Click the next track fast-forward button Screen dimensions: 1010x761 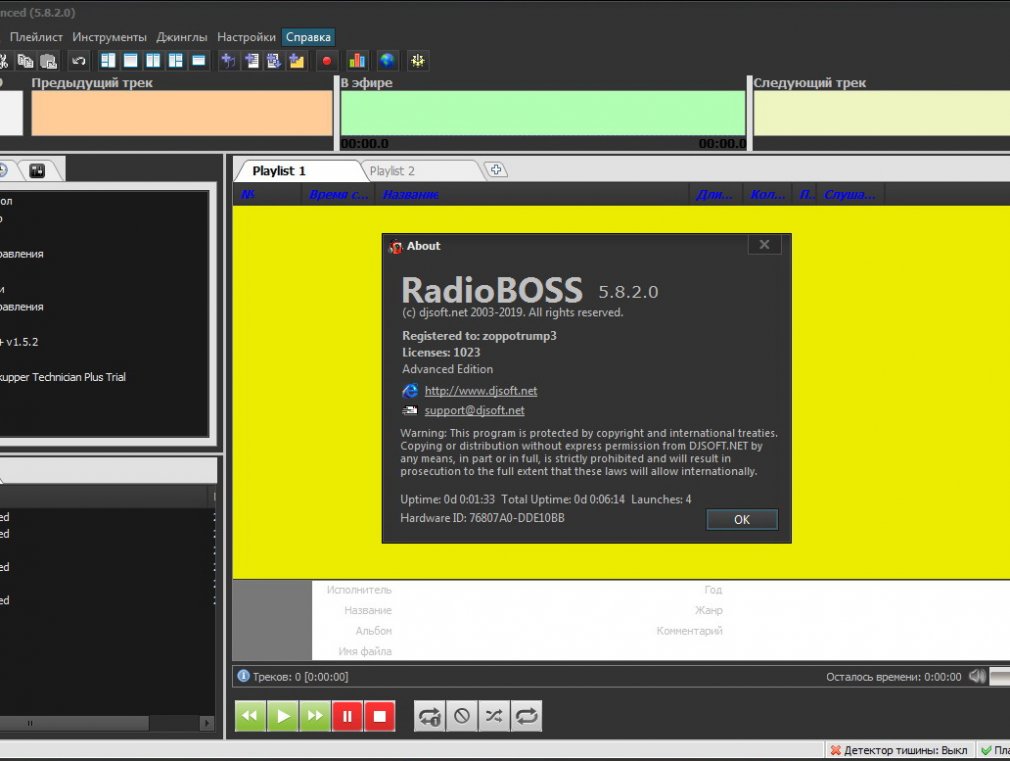[x=315, y=716]
